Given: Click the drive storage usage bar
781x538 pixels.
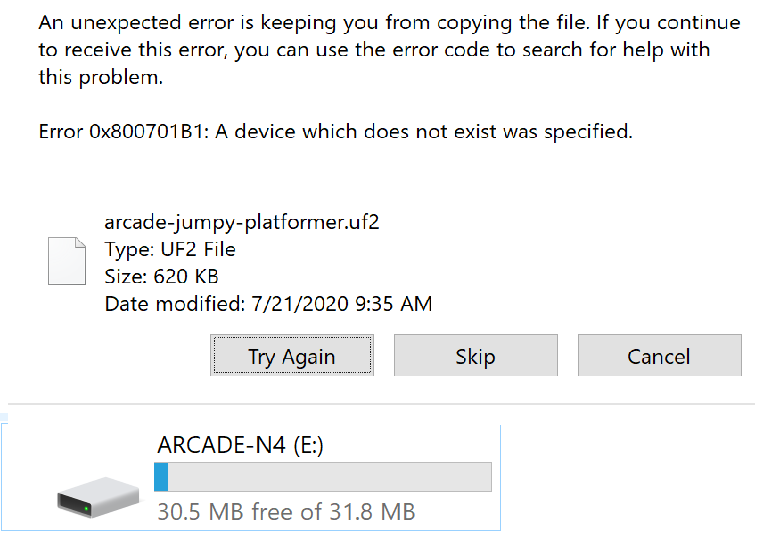Looking at the screenshot, I should (x=323, y=477).
